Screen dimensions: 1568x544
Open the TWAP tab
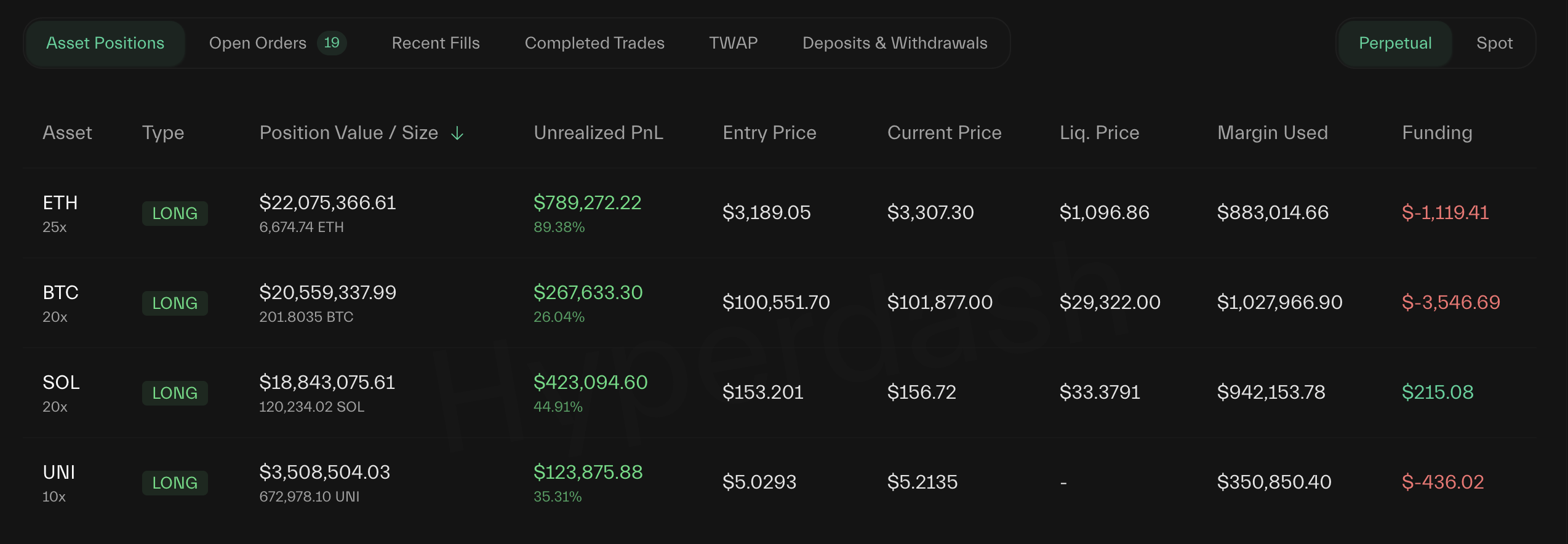click(x=733, y=43)
